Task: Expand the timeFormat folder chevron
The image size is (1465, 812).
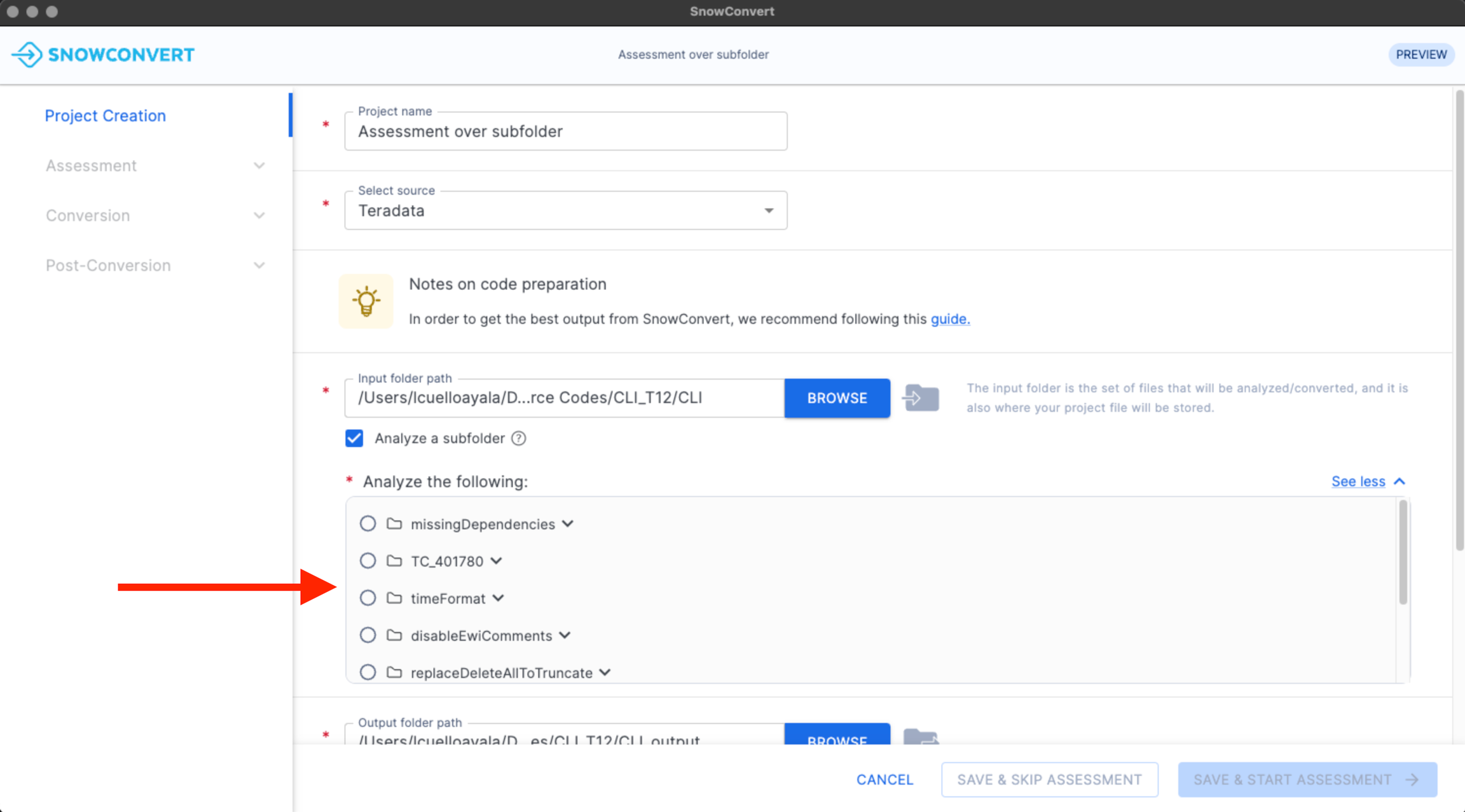Action: click(499, 598)
